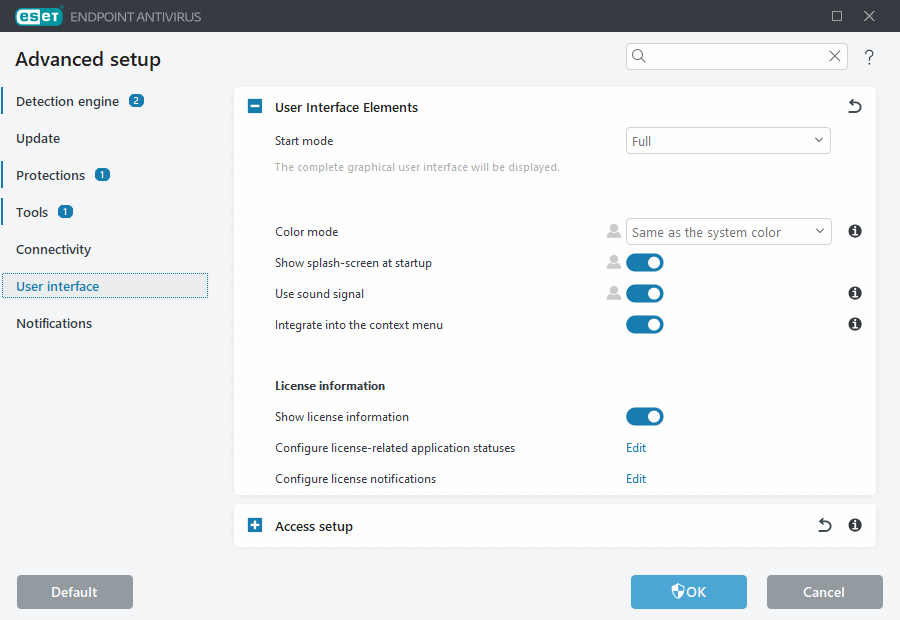This screenshot has width=900, height=620.
Task: Disable Integrate into the context menu
Action: coord(645,324)
